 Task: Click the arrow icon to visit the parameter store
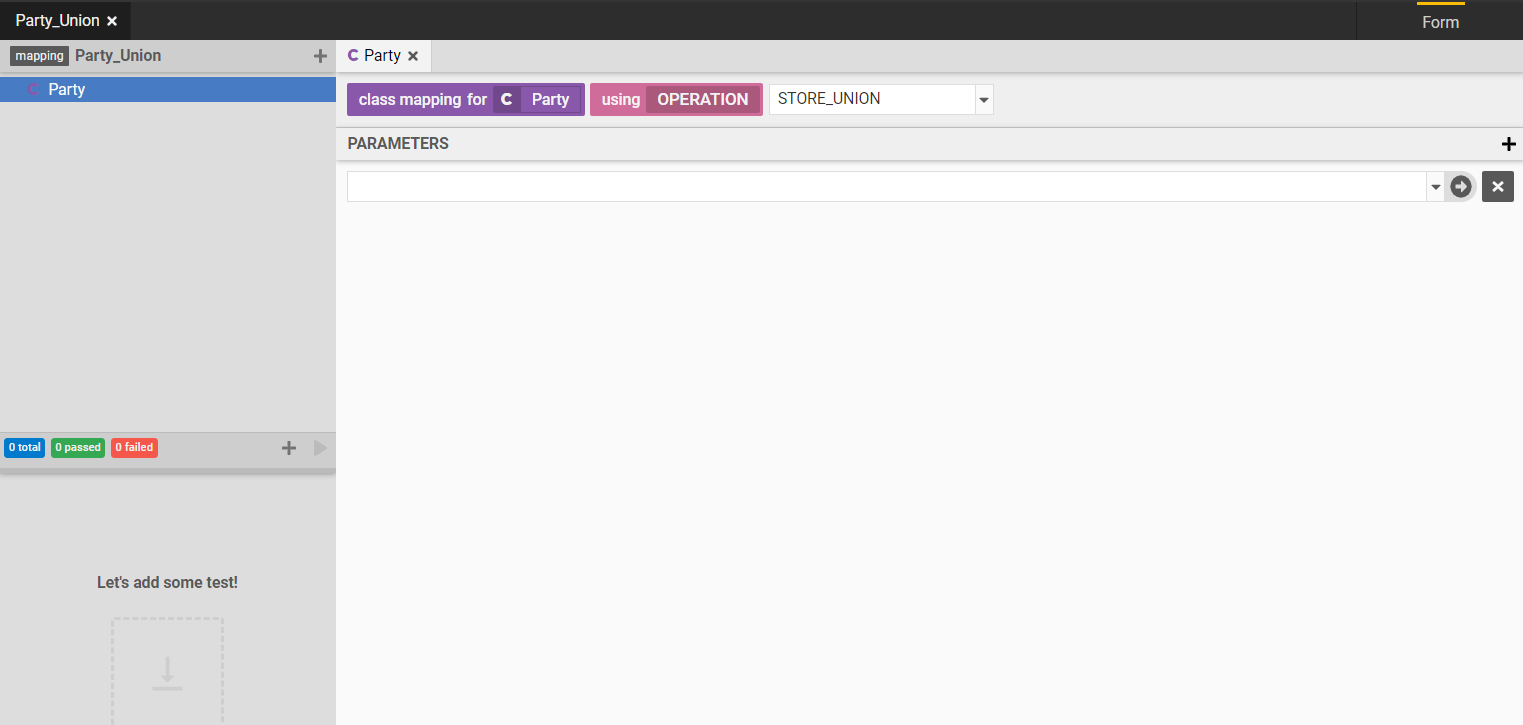[1460, 186]
